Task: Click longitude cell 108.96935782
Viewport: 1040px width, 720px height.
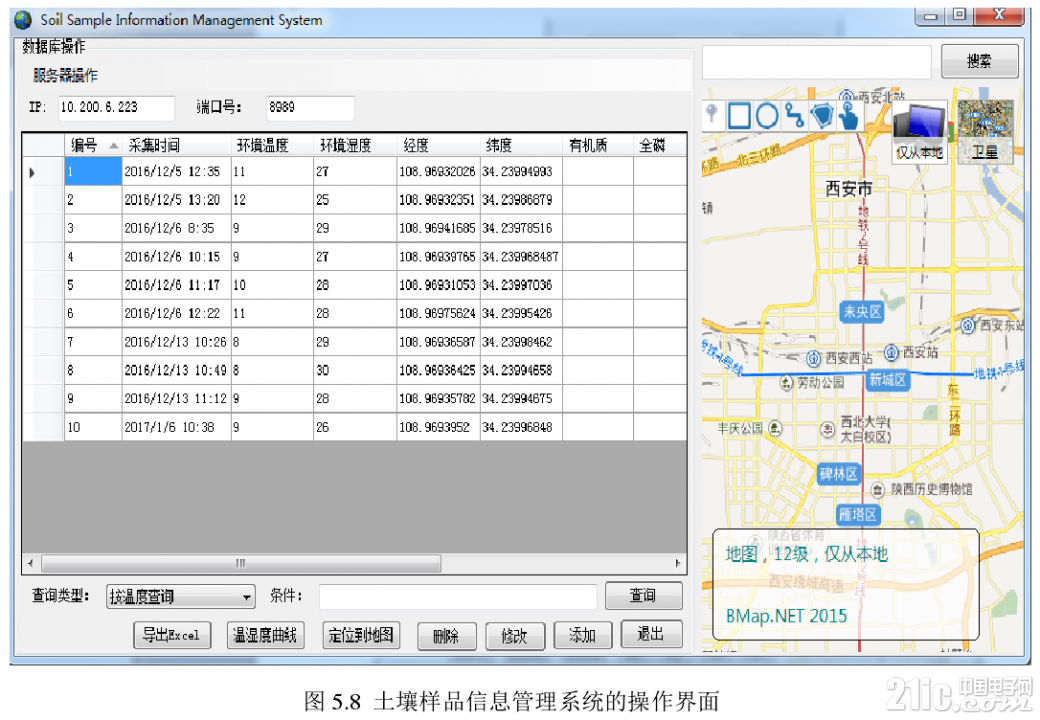Action: (x=438, y=399)
